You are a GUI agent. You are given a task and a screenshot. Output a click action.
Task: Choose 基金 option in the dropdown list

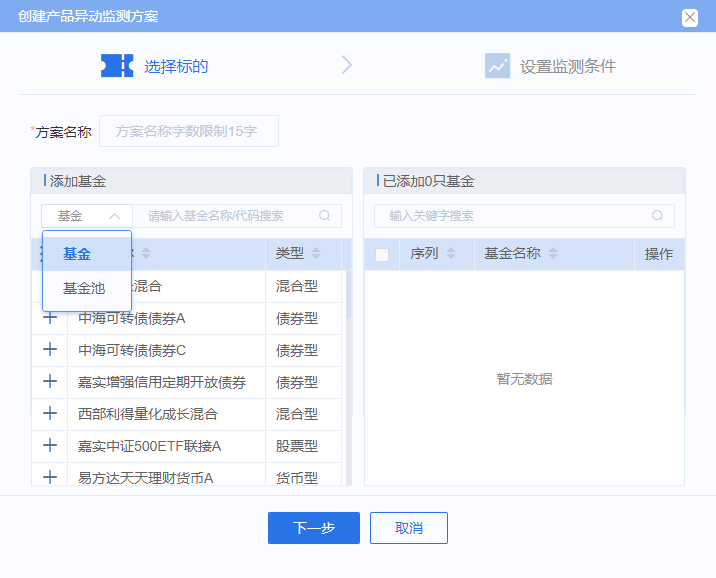[77, 254]
